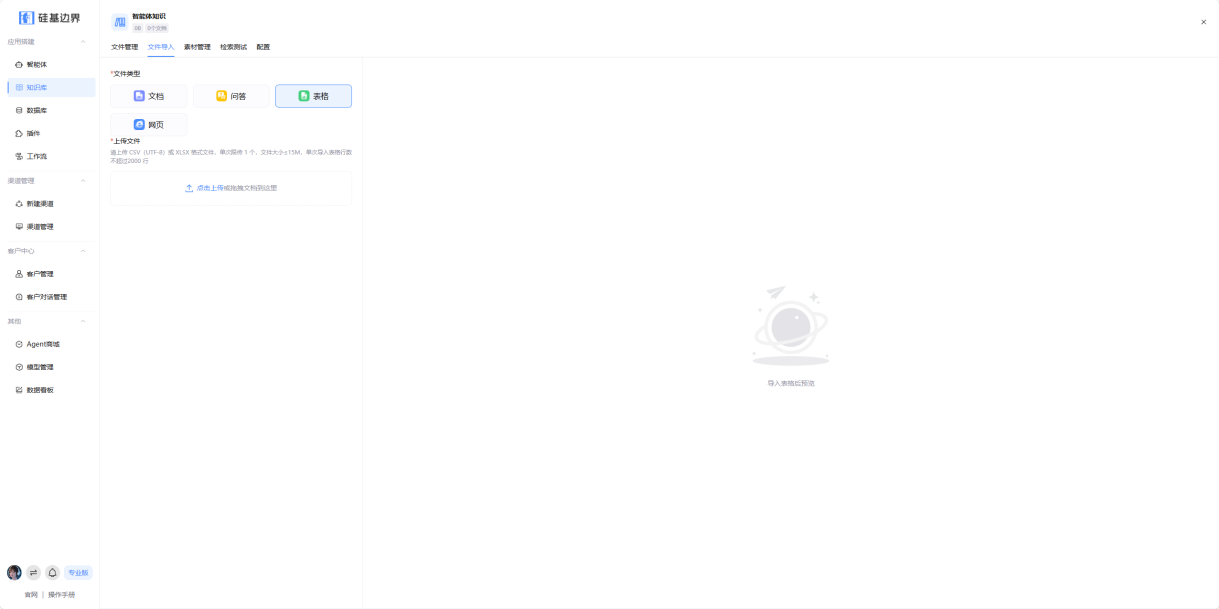The image size is (1219, 609).
Task: Open the 官网 link
Action: tap(31, 595)
